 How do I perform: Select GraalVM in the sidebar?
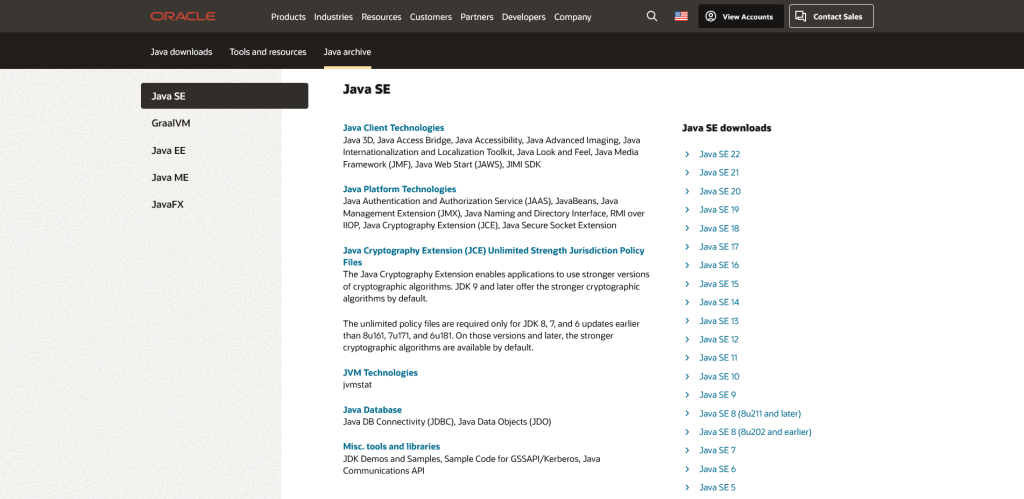click(x=171, y=123)
